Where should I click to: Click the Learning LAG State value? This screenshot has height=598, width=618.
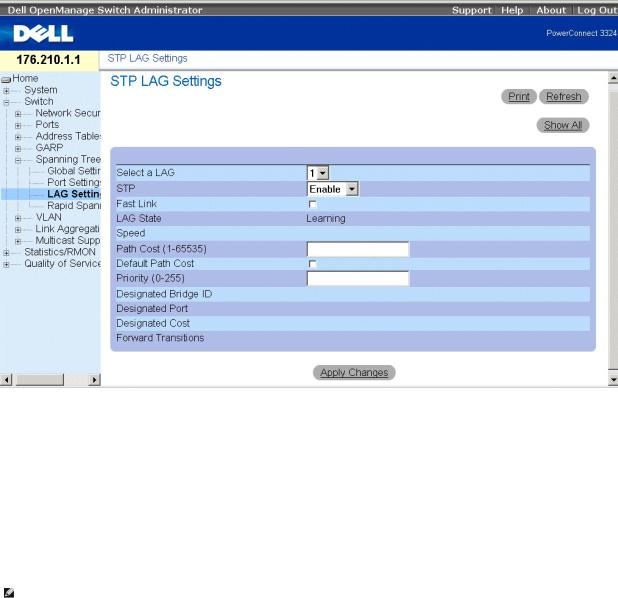coord(326,218)
